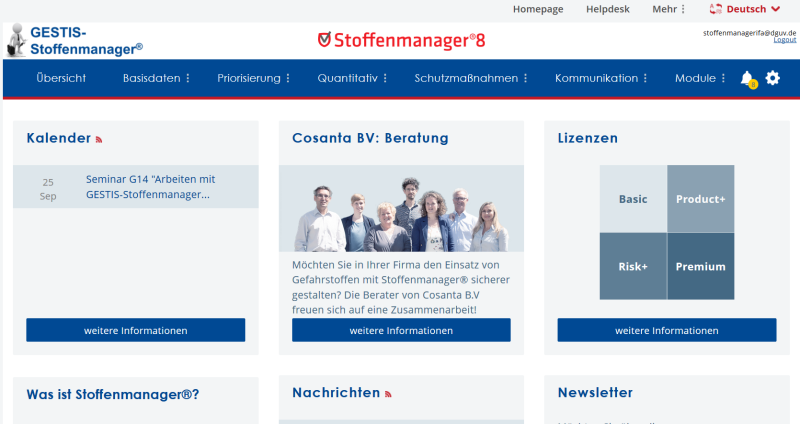800x424 pixels.
Task: Click the Stoffenmanager 8 center logo
Action: pos(400,41)
